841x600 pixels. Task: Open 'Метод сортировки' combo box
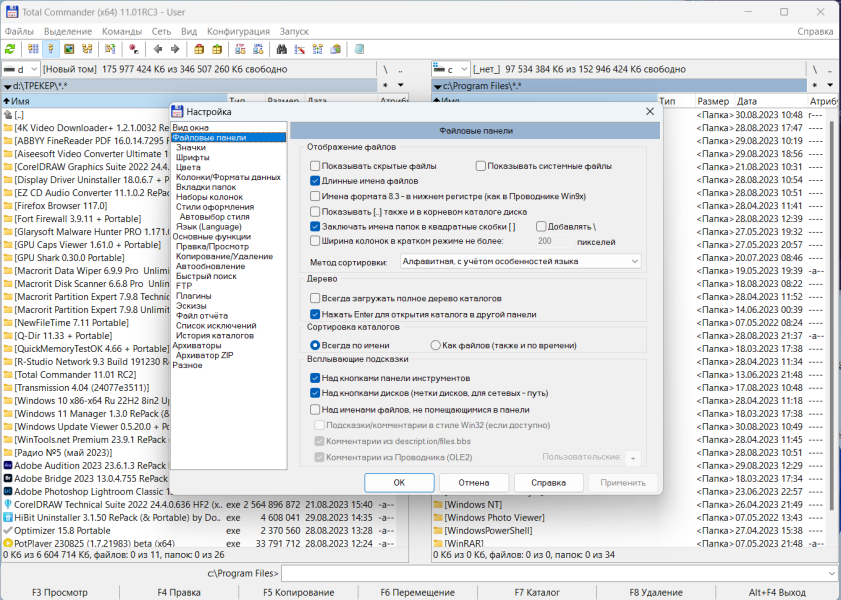[x=520, y=261]
